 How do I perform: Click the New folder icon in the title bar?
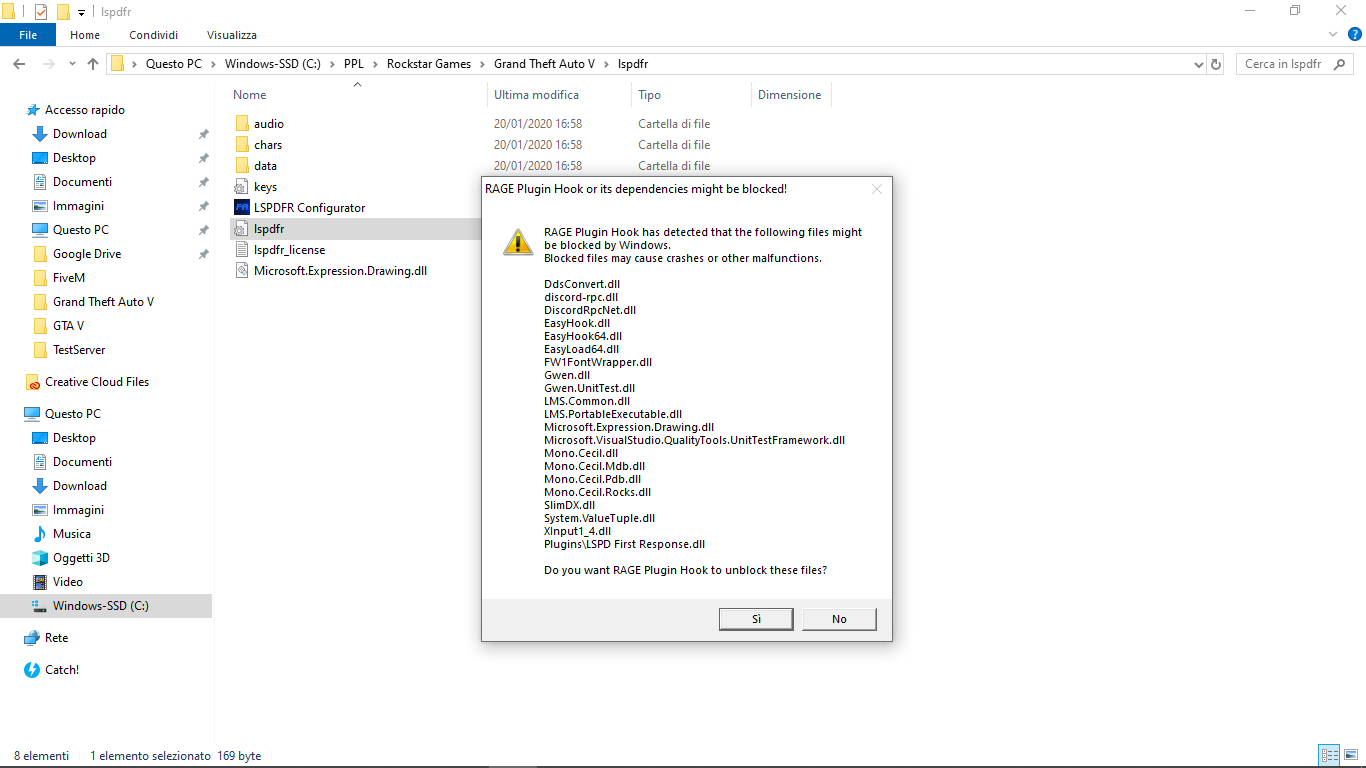(x=63, y=12)
